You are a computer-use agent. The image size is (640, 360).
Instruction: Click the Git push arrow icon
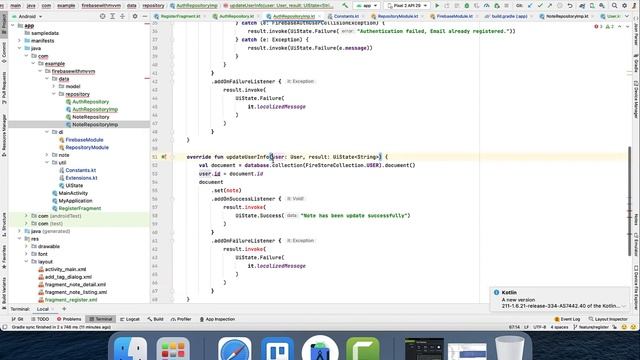pos(550,6)
